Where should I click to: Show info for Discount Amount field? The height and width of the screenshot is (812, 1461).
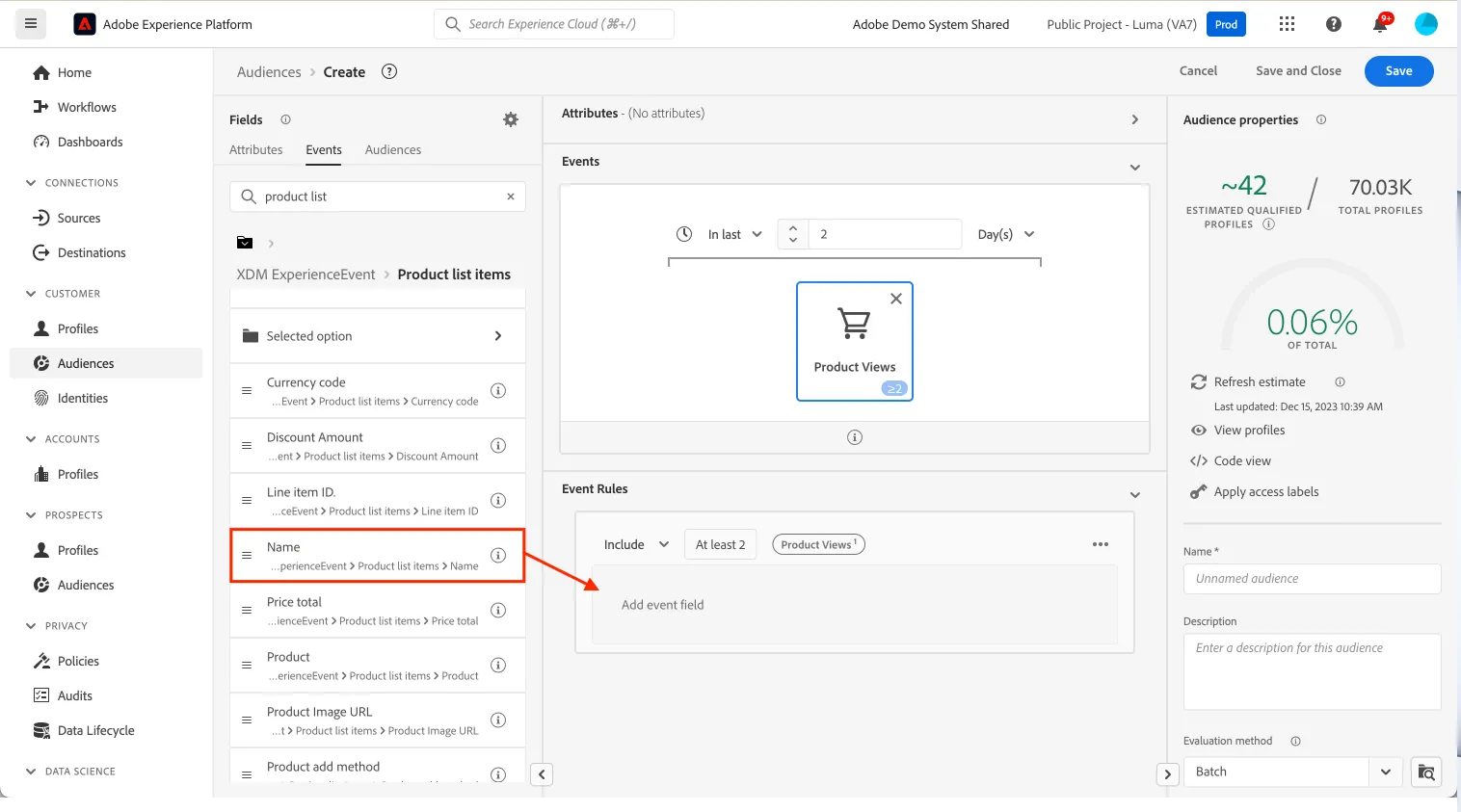[498, 445]
